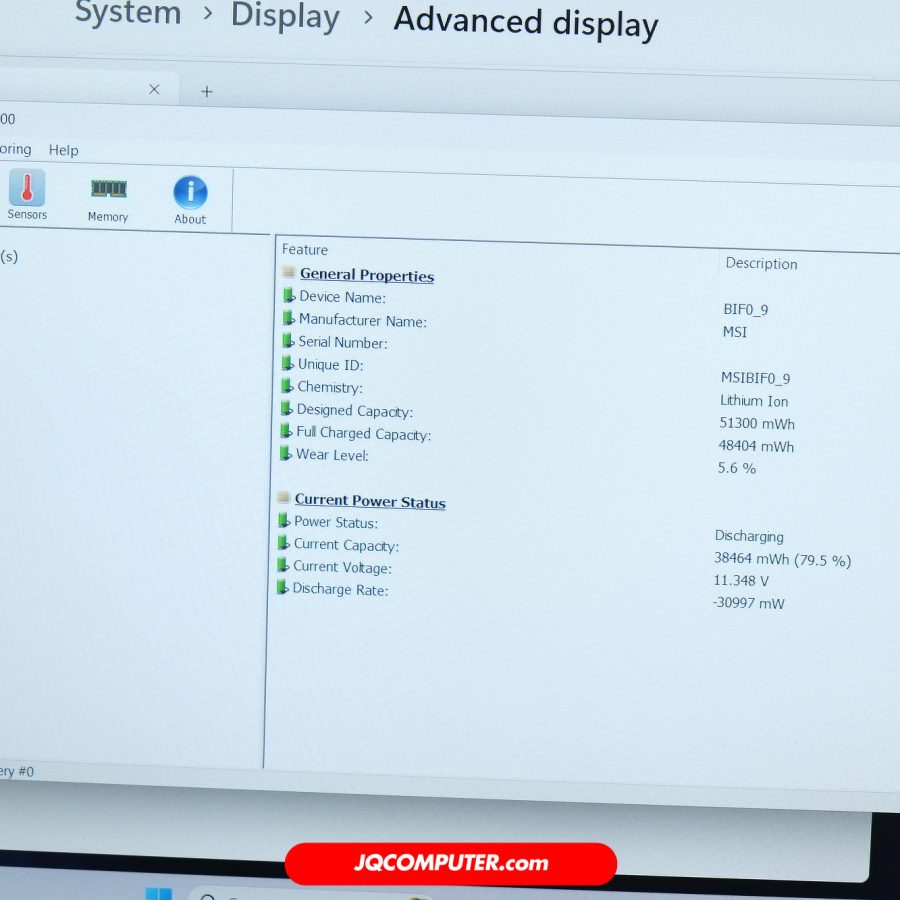Go to System in breadcrumb
Viewport: 900px width, 900px height.
coord(128,13)
